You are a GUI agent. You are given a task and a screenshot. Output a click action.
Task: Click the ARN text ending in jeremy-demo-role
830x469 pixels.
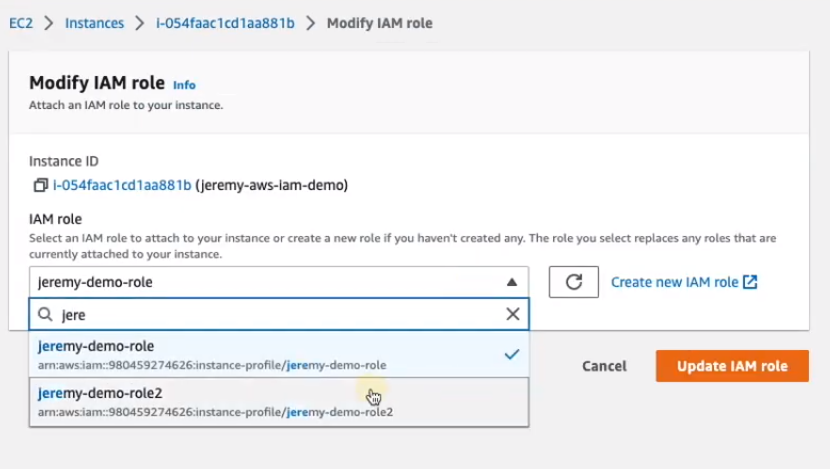pyautogui.click(x=212, y=365)
